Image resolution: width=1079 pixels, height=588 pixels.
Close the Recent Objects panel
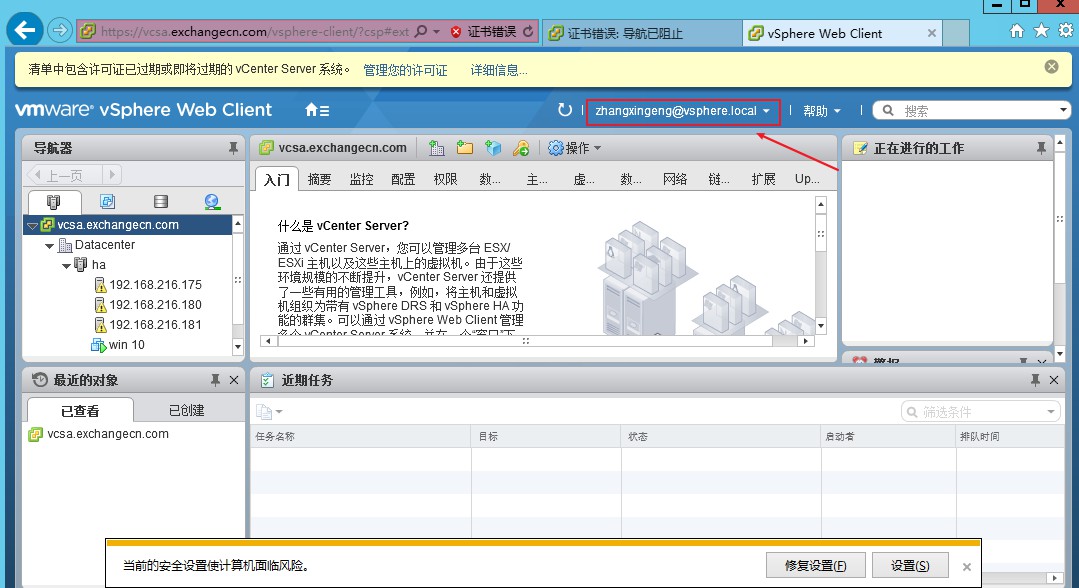234,380
